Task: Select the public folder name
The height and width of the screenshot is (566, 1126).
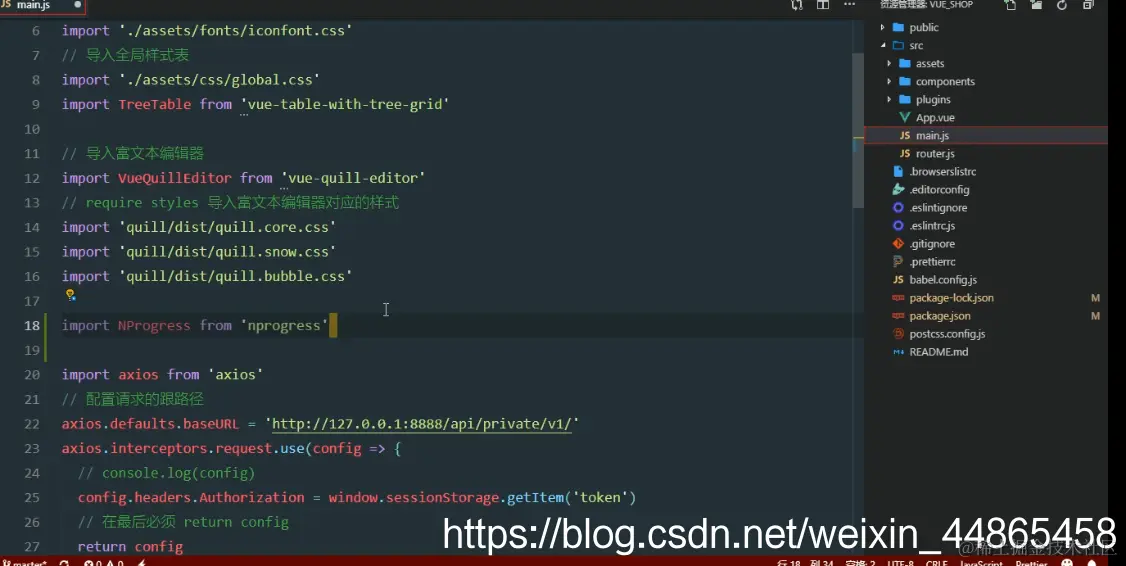Action: 923,27
